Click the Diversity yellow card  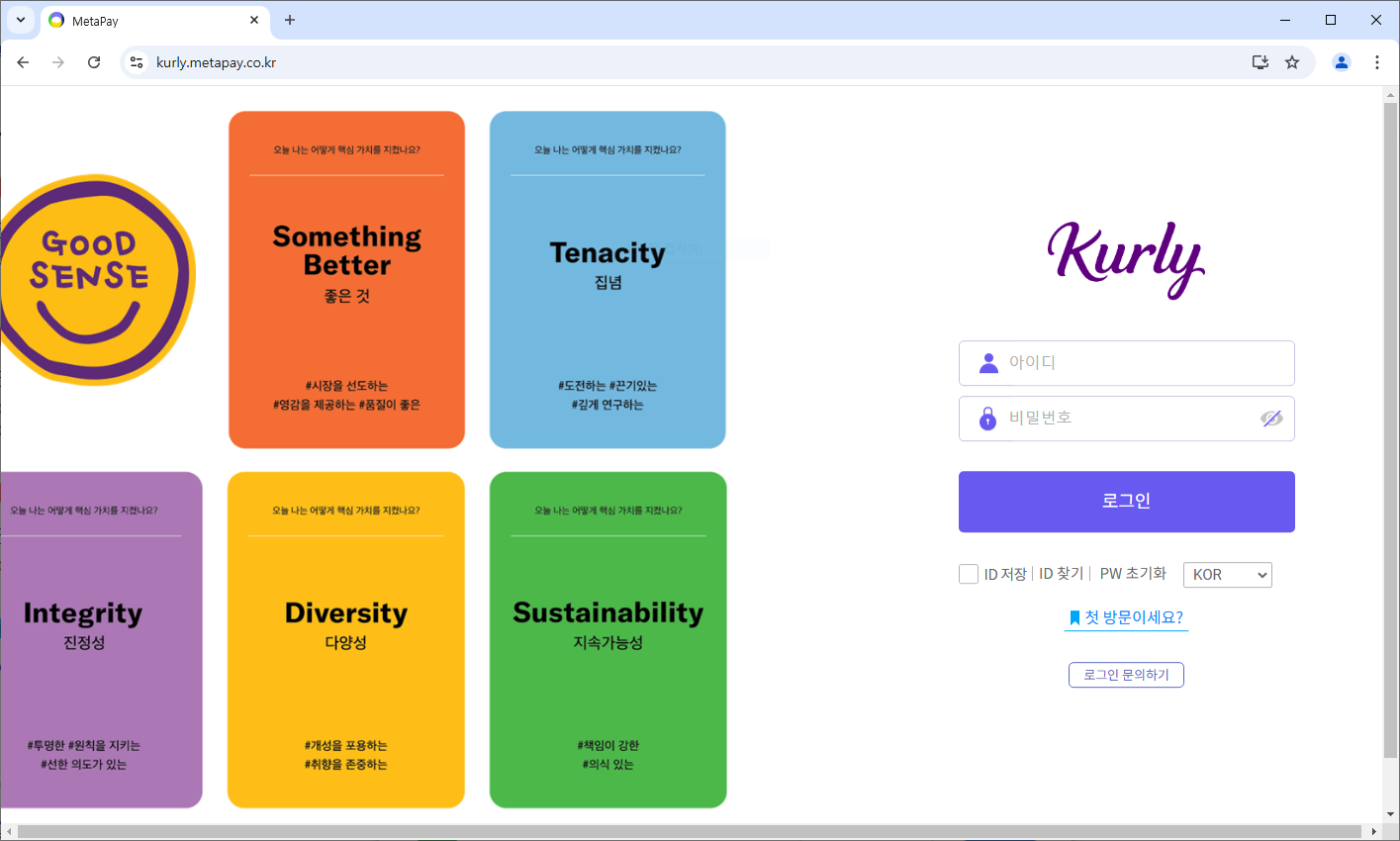tap(346, 640)
